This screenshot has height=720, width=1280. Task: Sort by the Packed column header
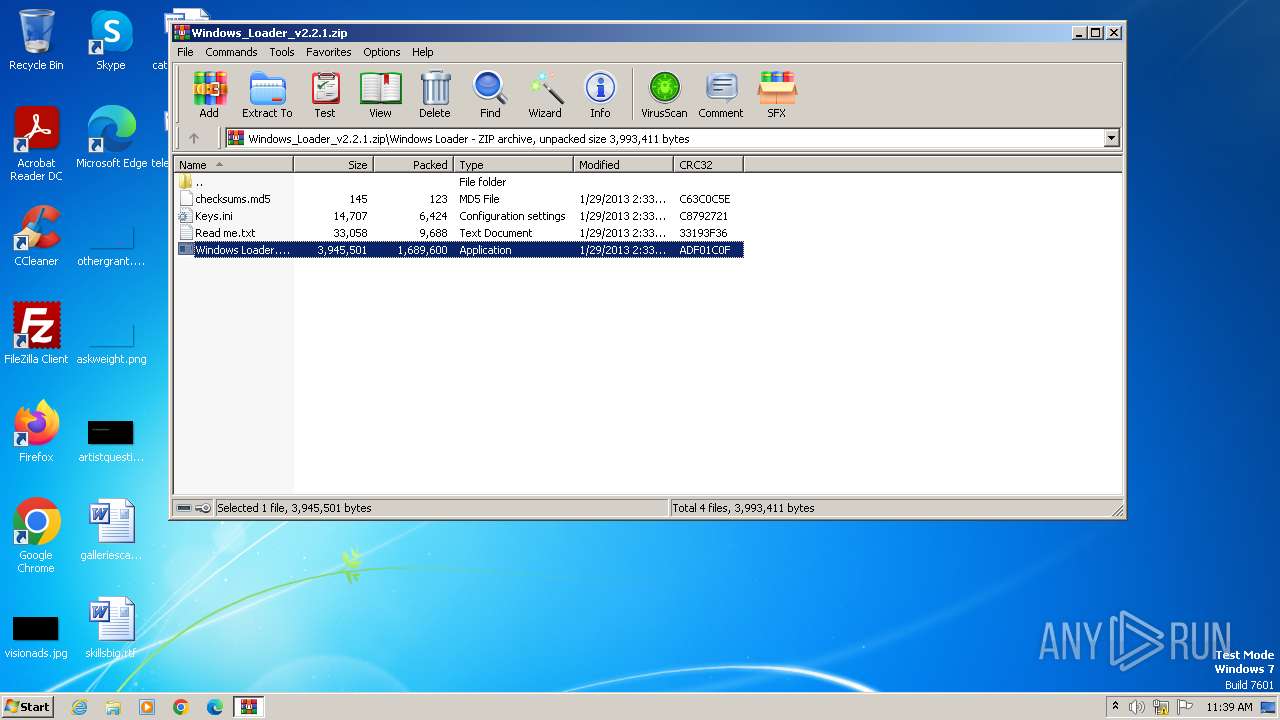tap(413, 165)
